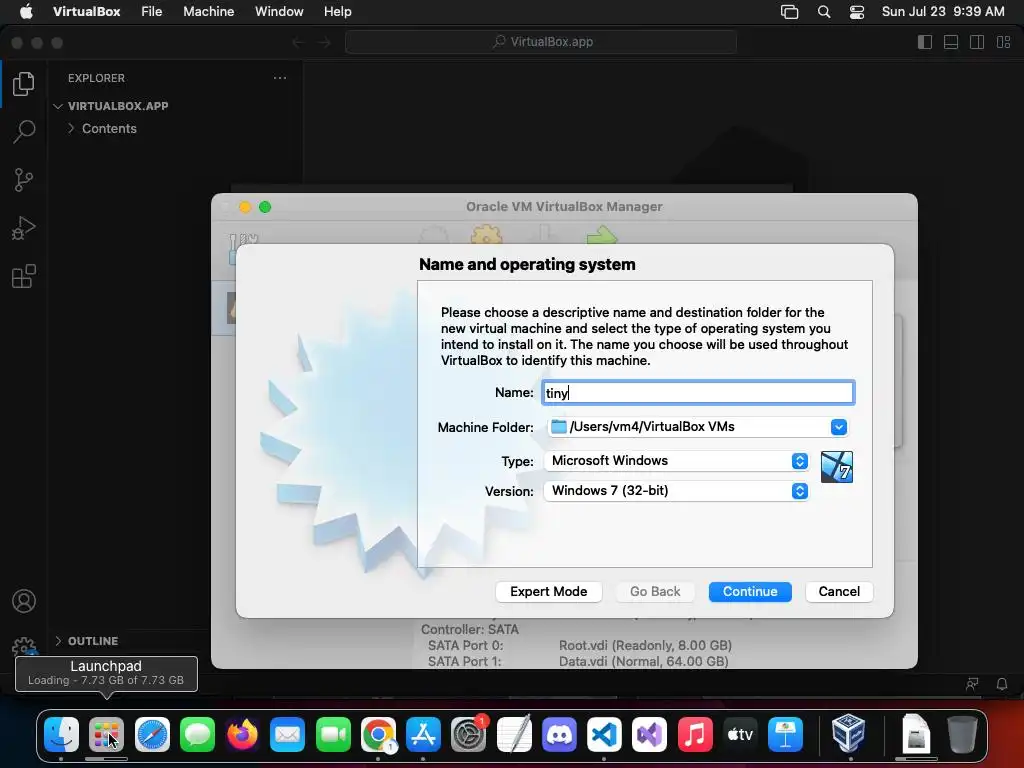Open the Help menu
The height and width of the screenshot is (768, 1024).
(x=338, y=12)
